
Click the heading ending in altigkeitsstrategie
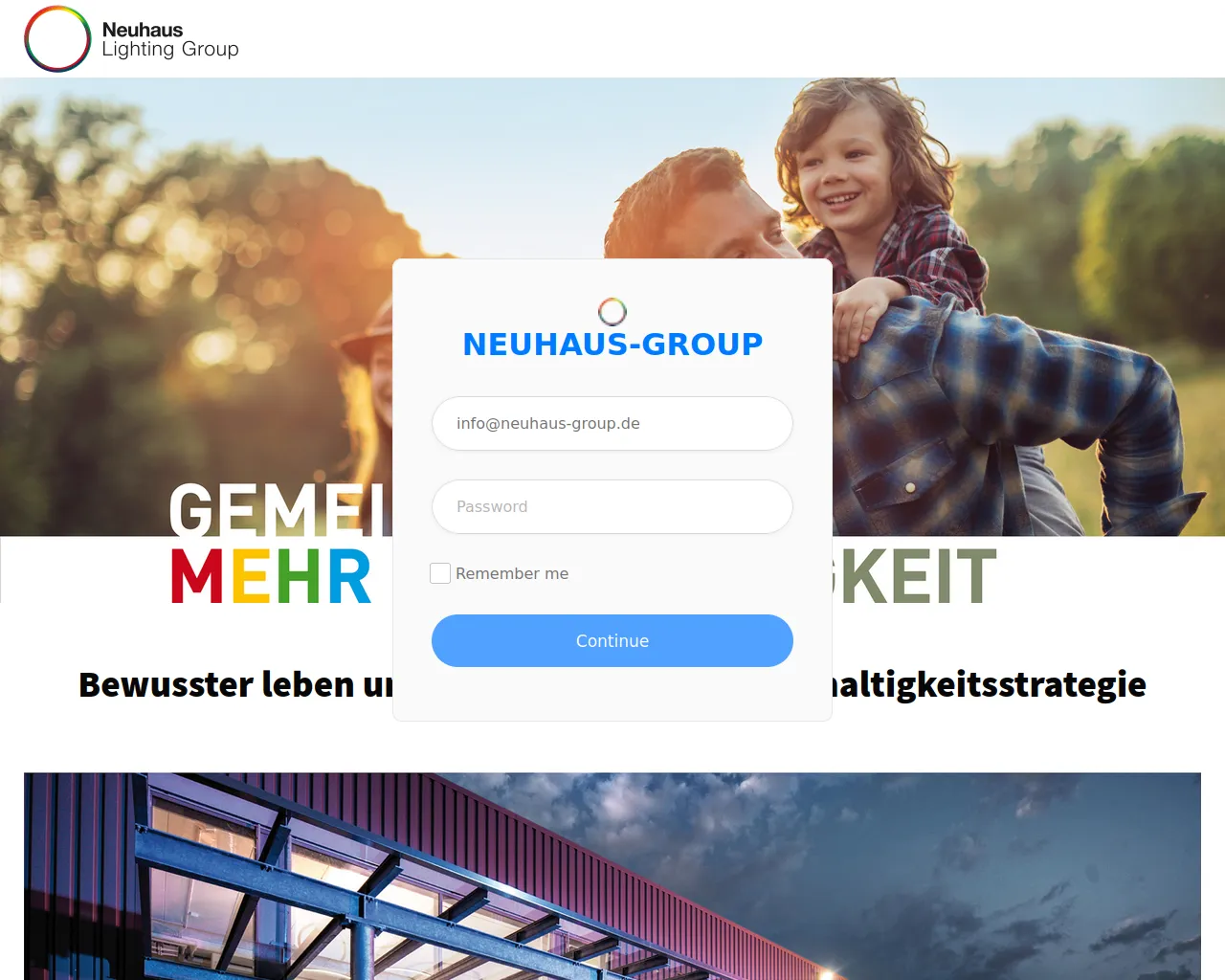(990, 684)
